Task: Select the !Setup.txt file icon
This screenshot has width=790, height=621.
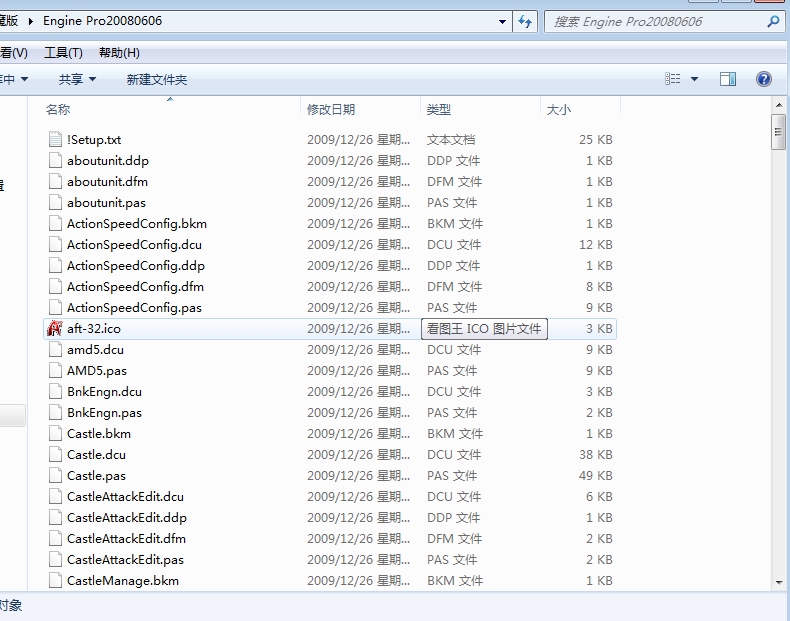Action: pyautogui.click(x=55, y=140)
